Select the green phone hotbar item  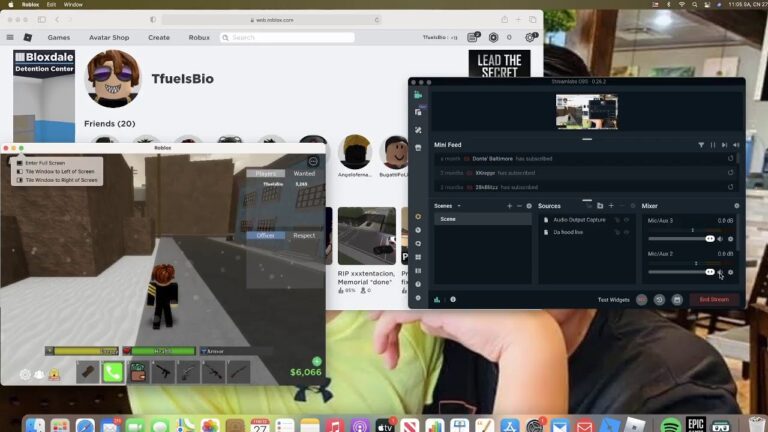click(113, 373)
